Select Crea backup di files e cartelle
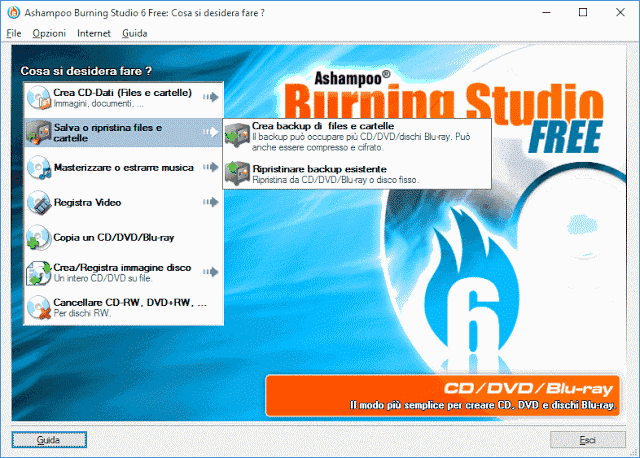The image size is (640, 458). click(x=357, y=136)
